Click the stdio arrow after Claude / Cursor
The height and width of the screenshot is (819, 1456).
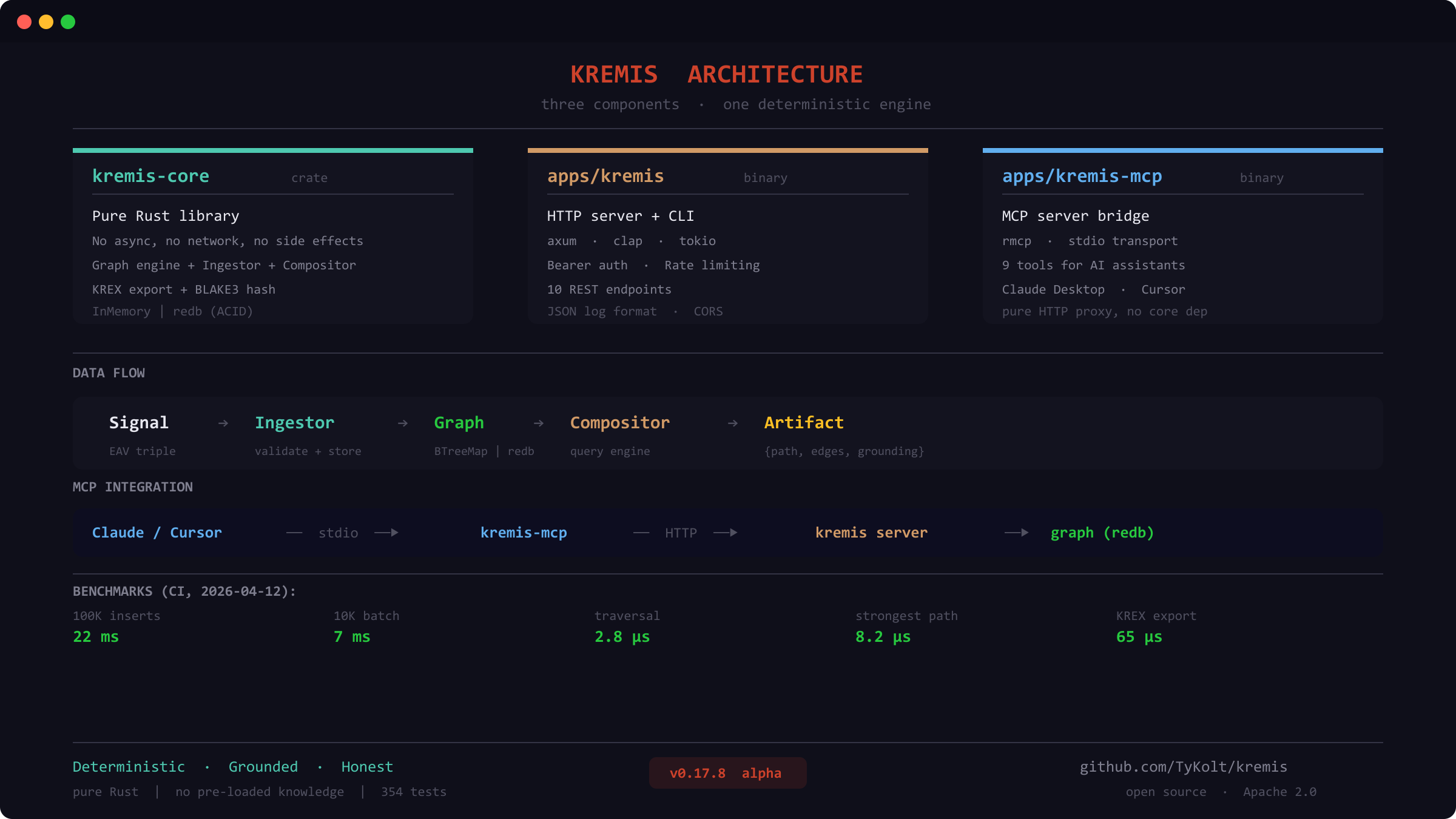(x=386, y=533)
